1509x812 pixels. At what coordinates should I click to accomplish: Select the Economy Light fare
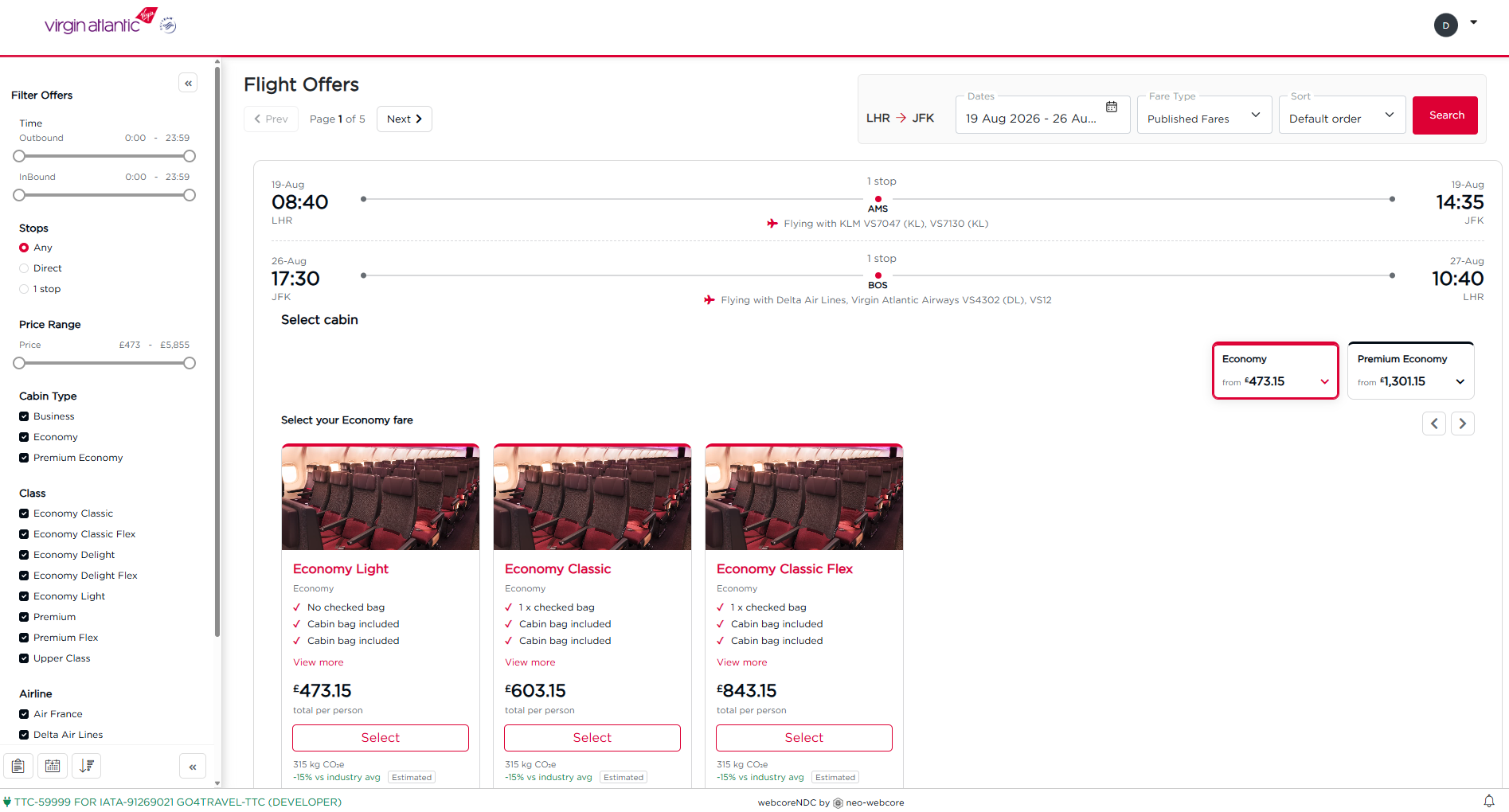(x=381, y=738)
